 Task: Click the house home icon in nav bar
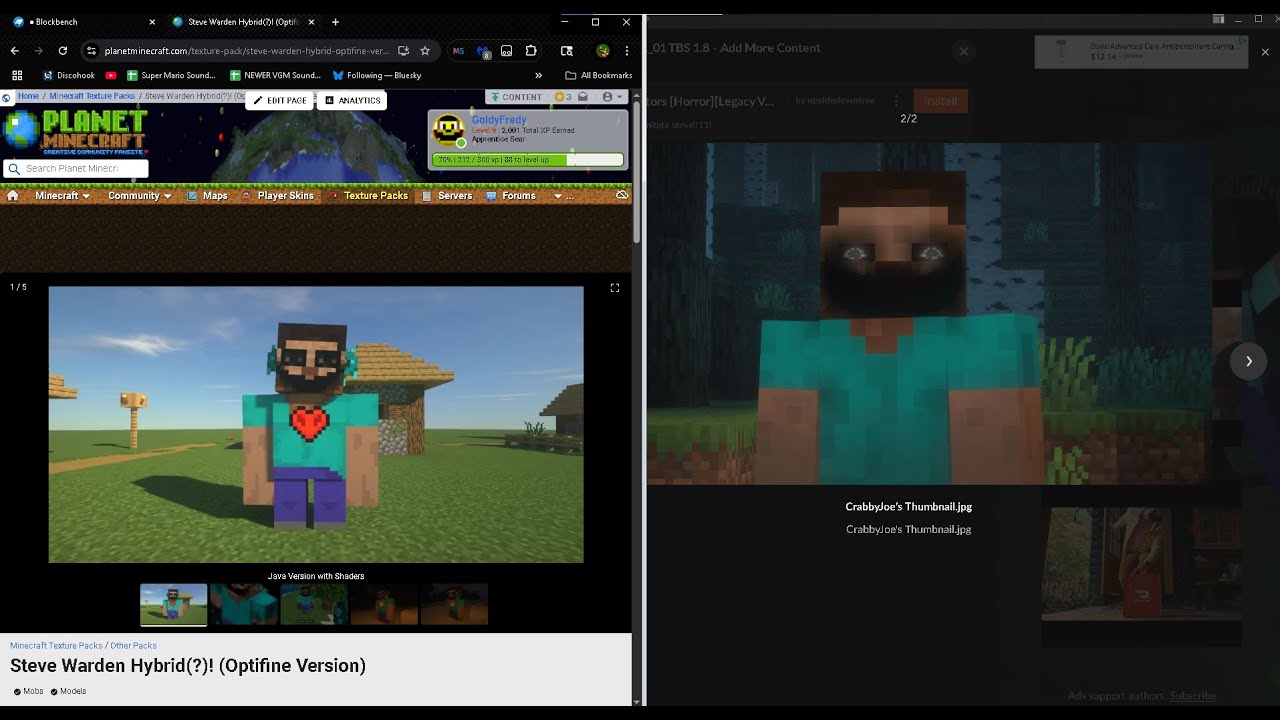coord(13,196)
